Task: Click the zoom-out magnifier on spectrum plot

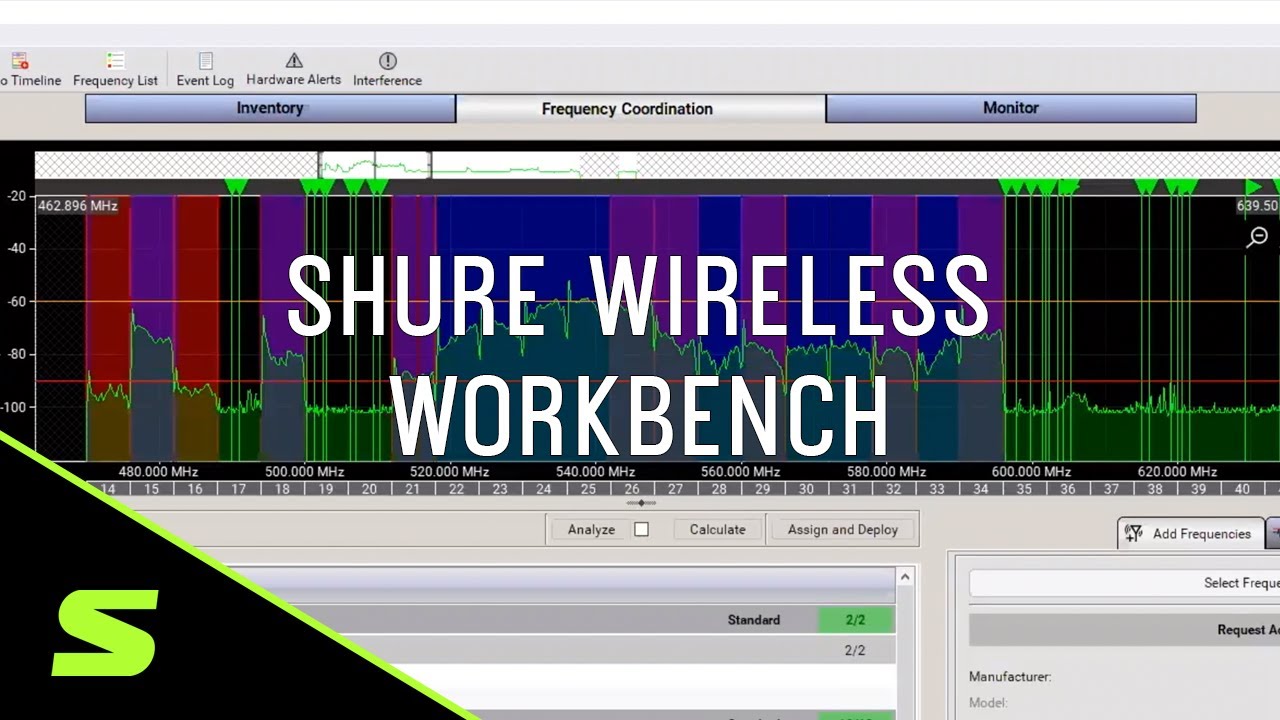Action: tap(1257, 237)
